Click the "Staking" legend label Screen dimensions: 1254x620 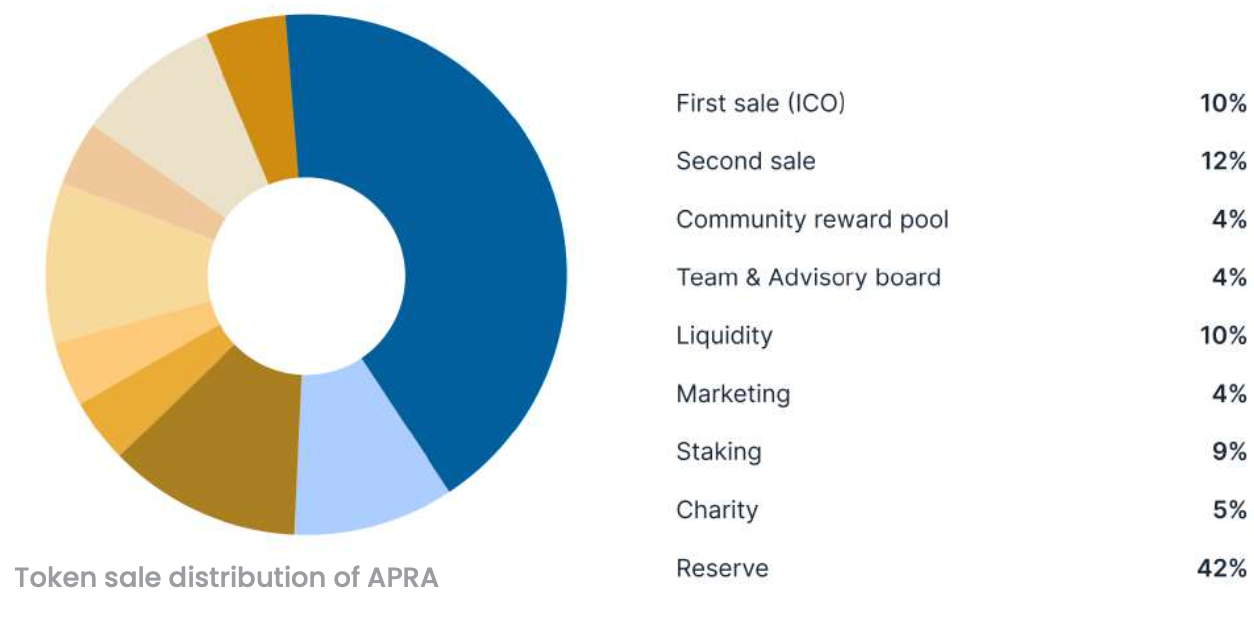pos(718,452)
